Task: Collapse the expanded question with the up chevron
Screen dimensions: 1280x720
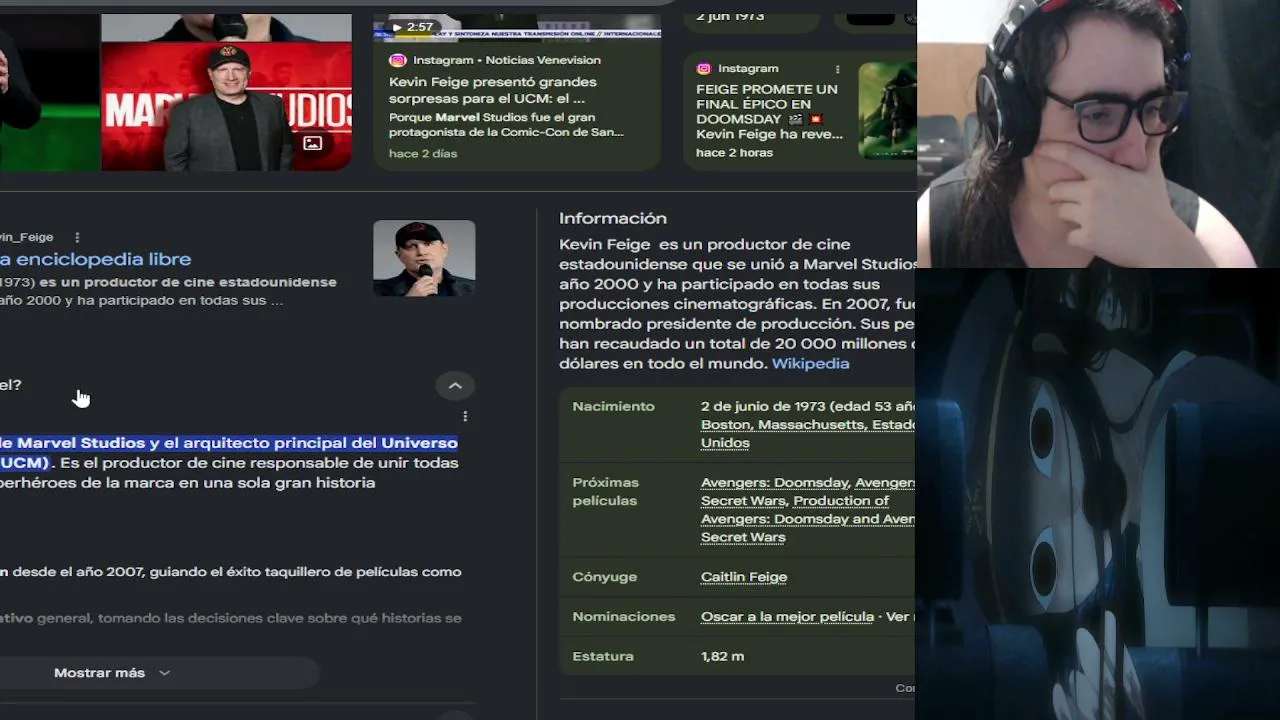Action: click(x=455, y=386)
